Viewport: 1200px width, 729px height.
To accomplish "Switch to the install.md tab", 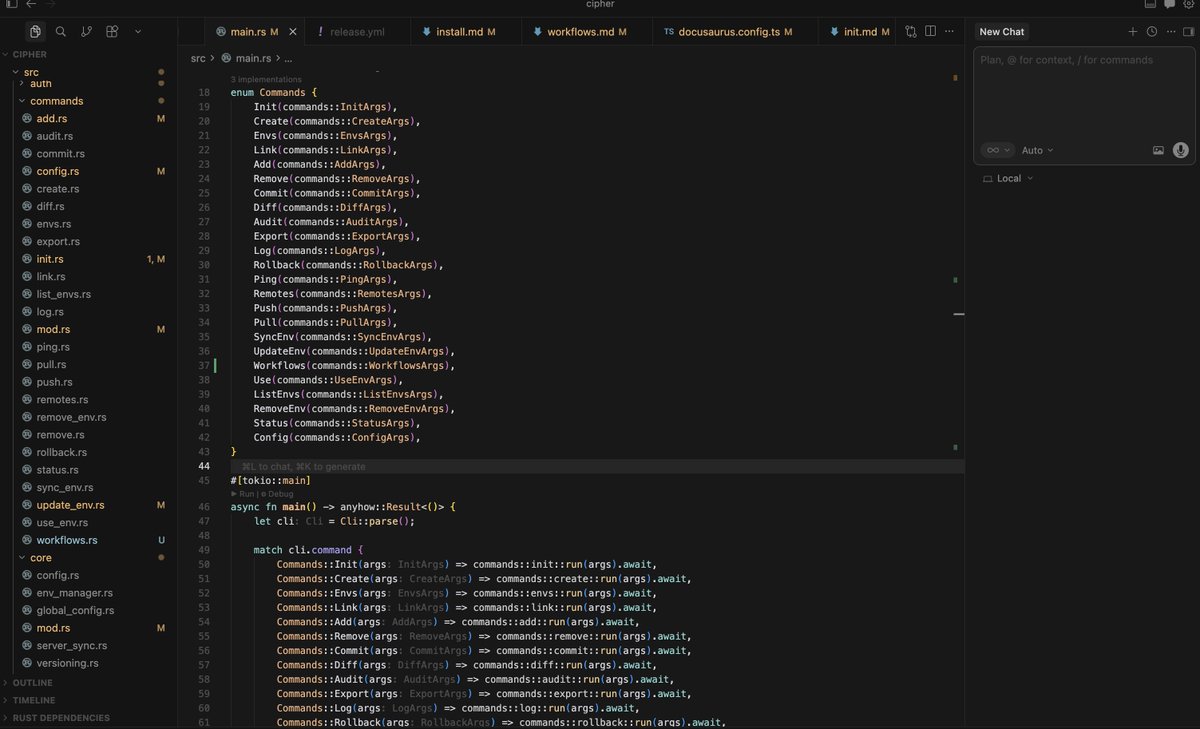I will pyautogui.click(x=466, y=32).
